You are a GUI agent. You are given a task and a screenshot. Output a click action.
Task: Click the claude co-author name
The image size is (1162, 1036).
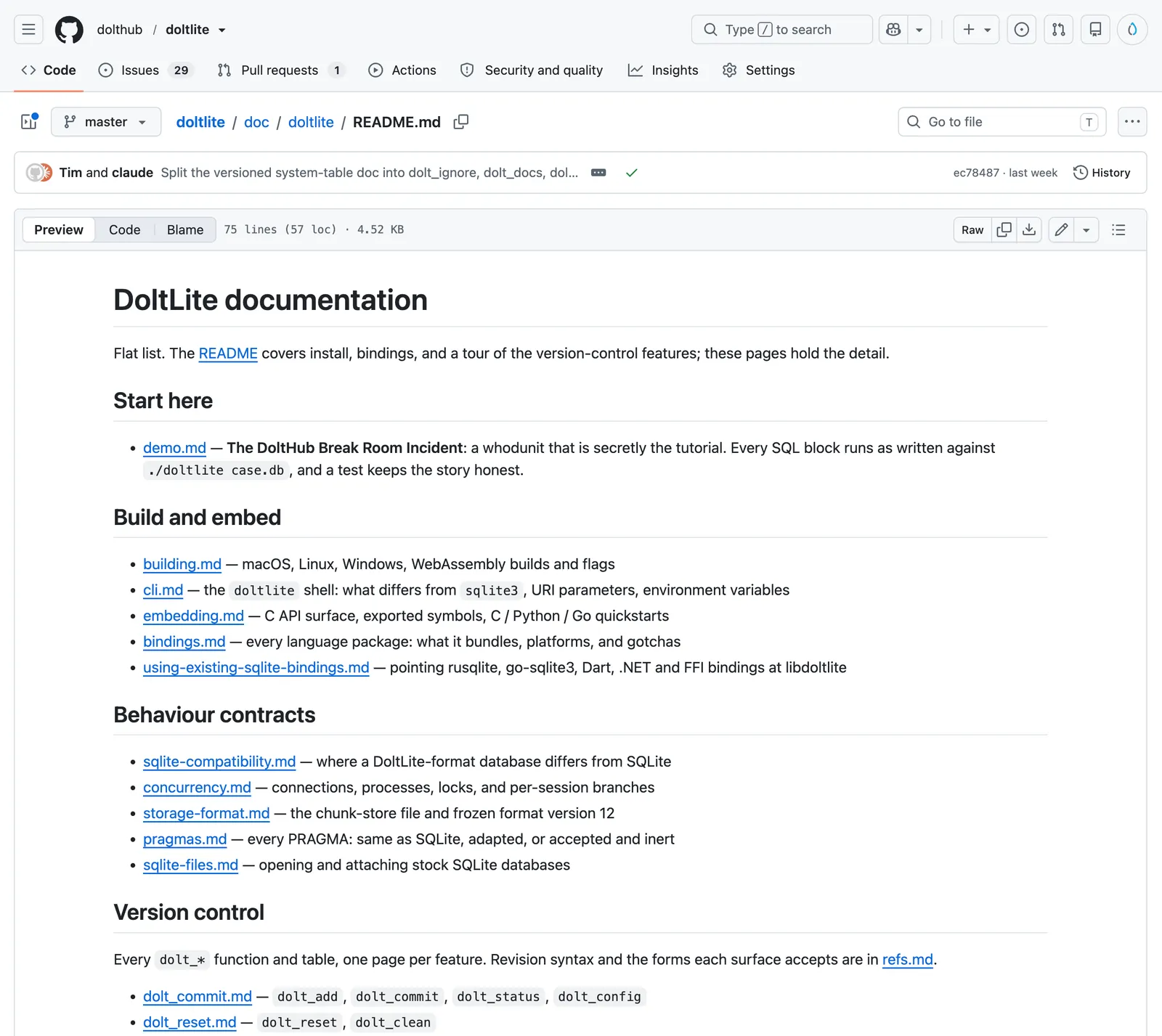click(132, 173)
